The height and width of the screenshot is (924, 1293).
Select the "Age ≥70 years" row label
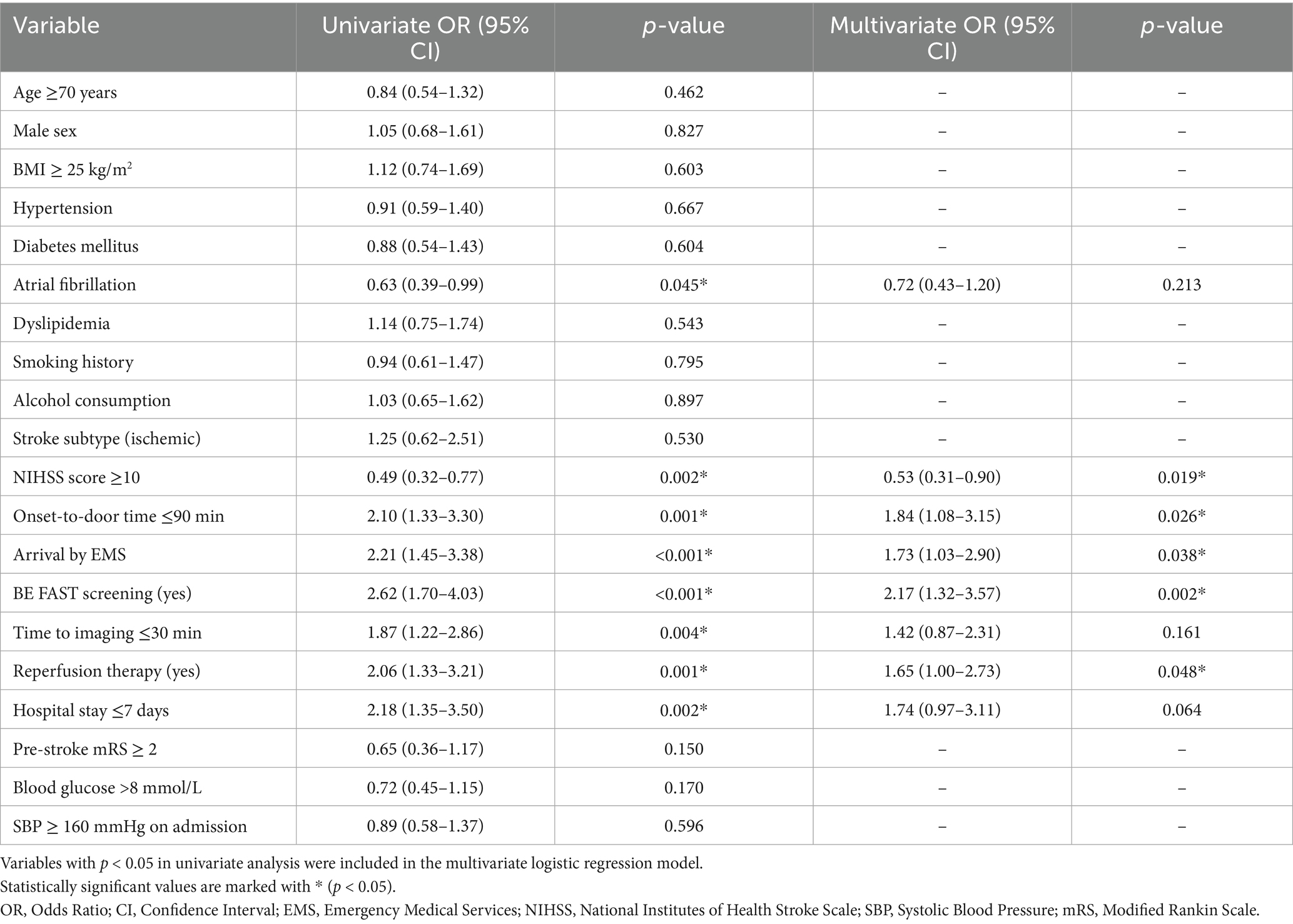[65, 93]
